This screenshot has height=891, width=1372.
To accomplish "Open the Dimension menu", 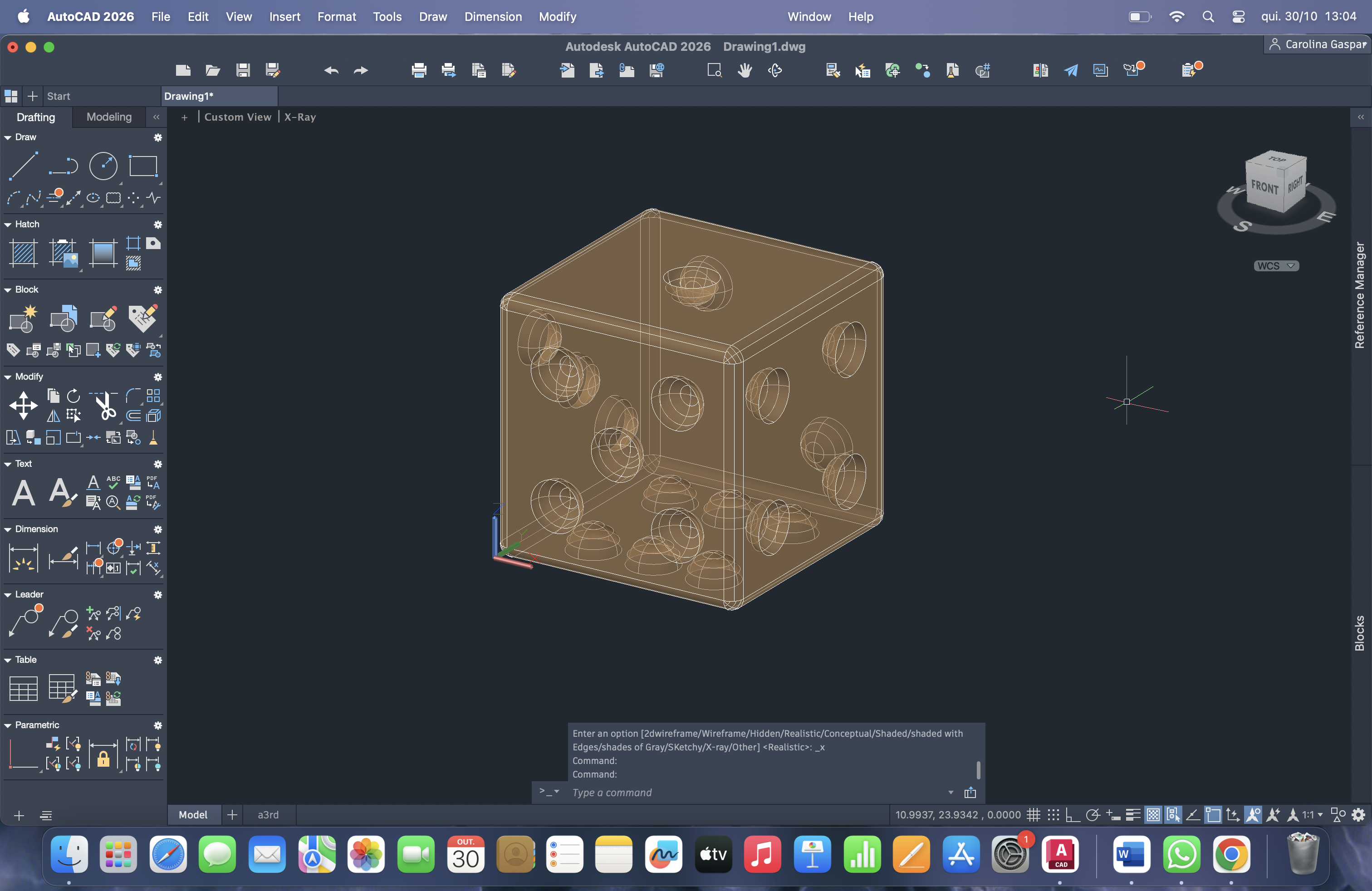I will pos(493,17).
